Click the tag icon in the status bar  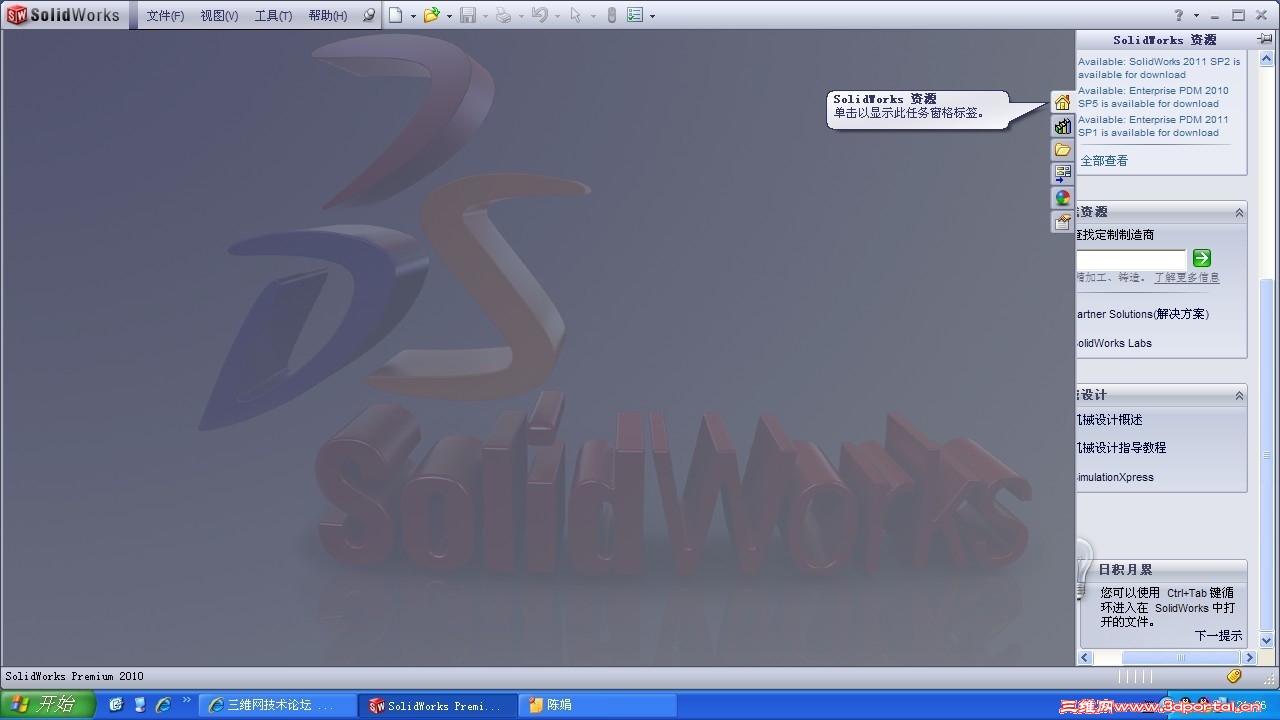[1234, 677]
